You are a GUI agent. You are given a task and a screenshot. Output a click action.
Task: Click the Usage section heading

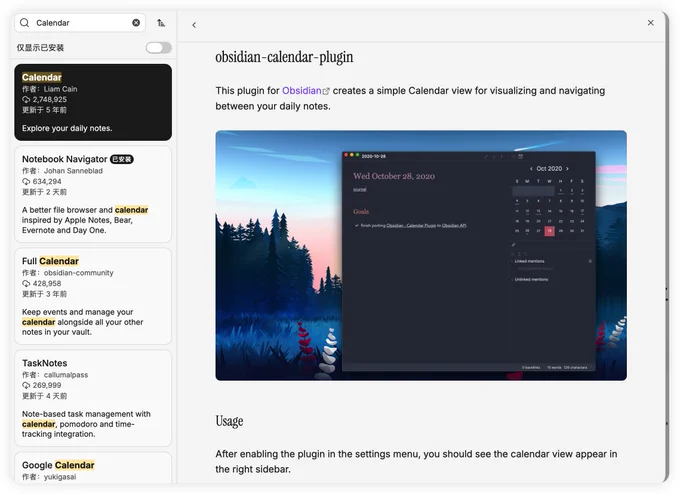(229, 421)
